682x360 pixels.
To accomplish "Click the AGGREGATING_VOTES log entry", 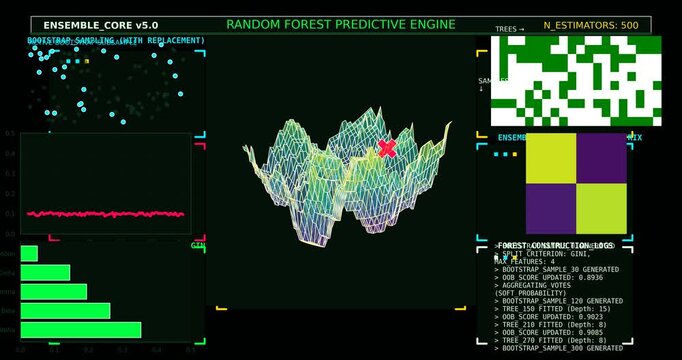I will (x=533, y=285).
